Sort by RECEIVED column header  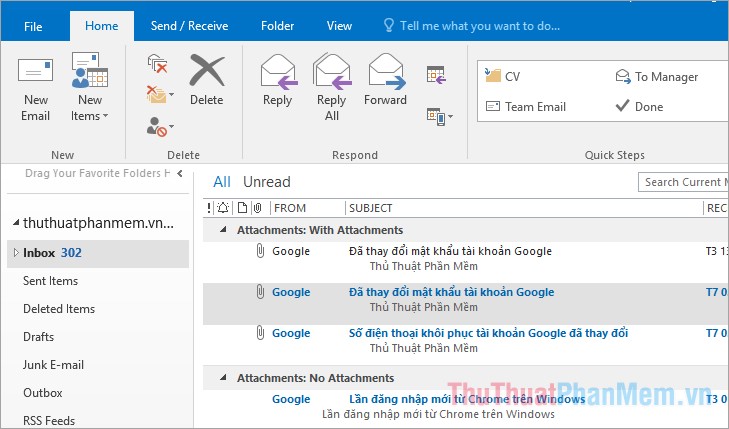point(716,208)
